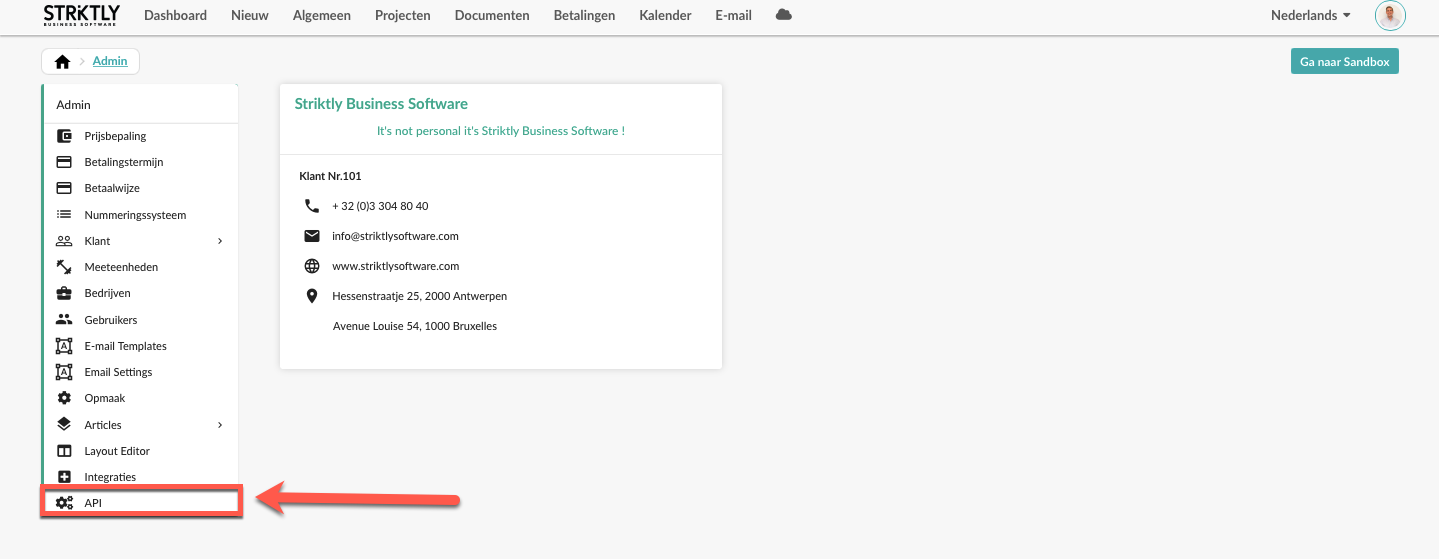Click the Articles layers icon

[64, 425]
